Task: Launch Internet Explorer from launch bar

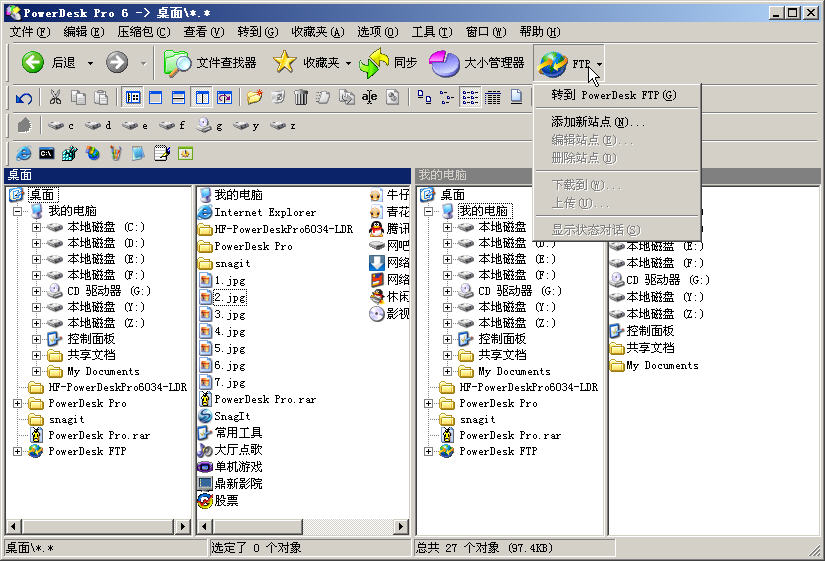Action: point(23,153)
